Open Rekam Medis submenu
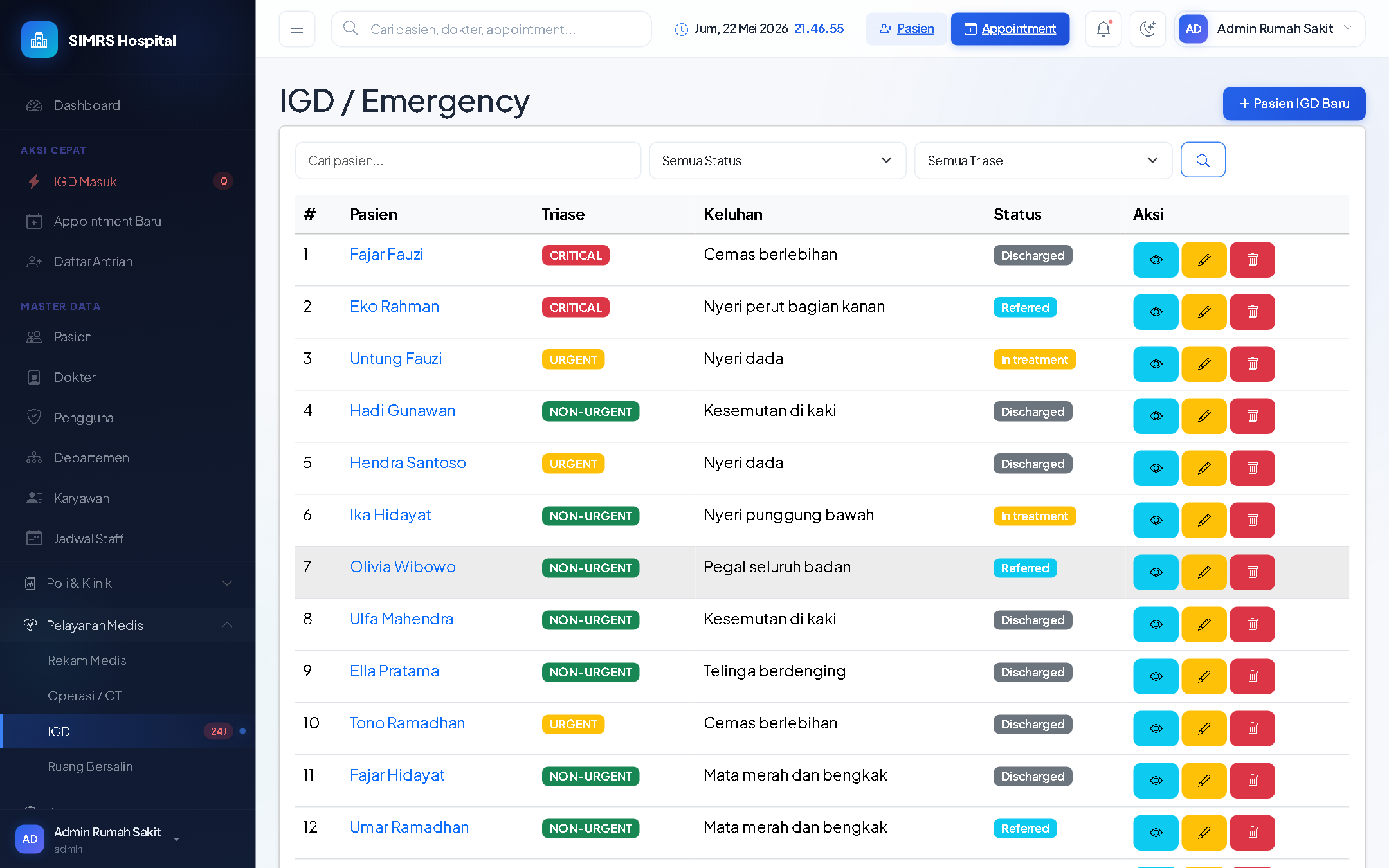 tap(128, 661)
